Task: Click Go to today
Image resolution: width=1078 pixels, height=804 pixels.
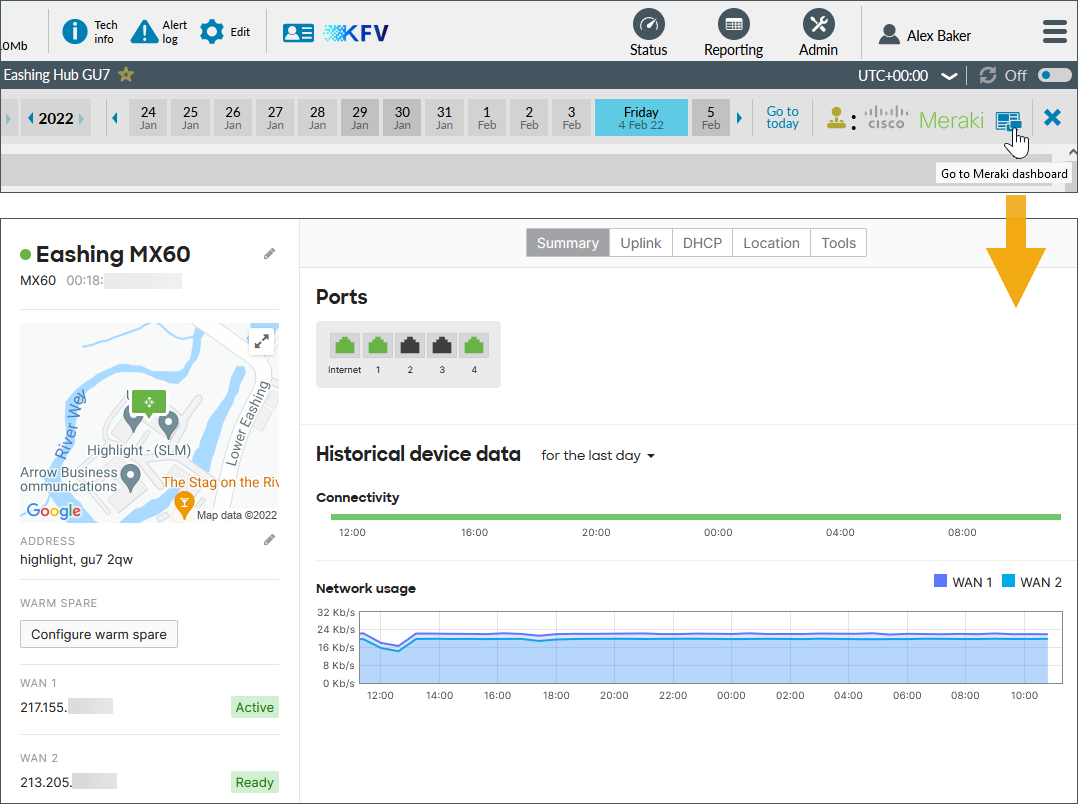Action: tap(781, 118)
